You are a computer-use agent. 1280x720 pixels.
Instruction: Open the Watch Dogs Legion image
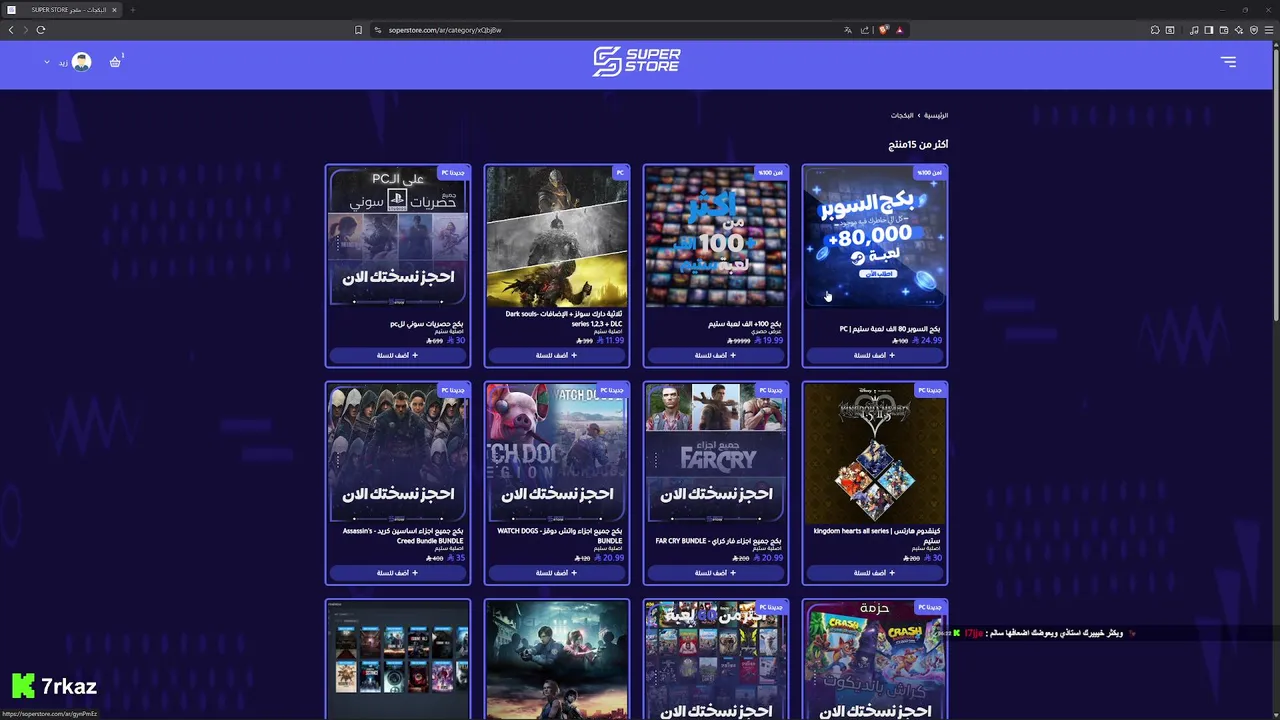(x=557, y=455)
